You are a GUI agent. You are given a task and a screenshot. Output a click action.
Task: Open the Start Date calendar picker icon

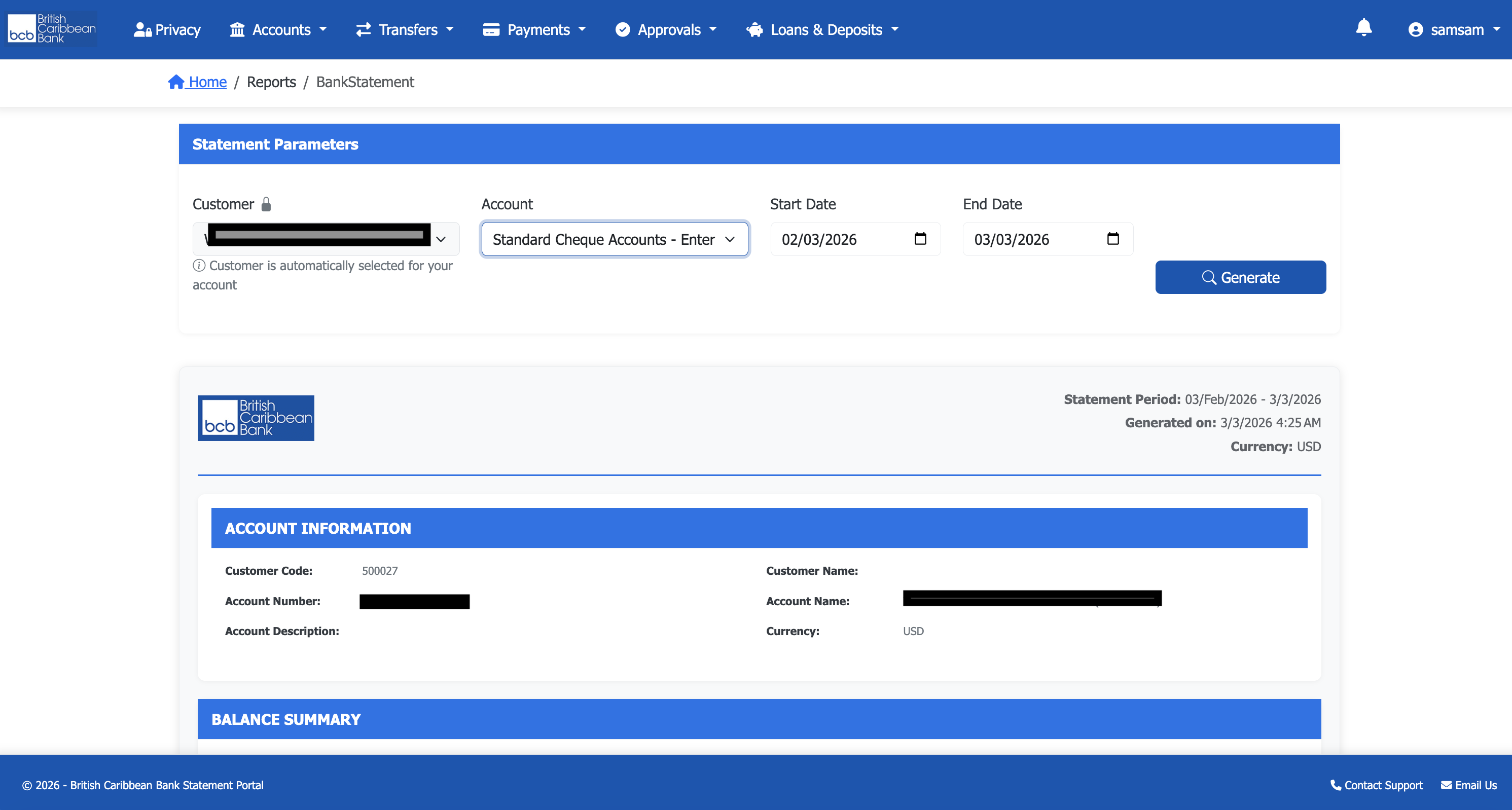pyautogui.click(x=920, y=239)
